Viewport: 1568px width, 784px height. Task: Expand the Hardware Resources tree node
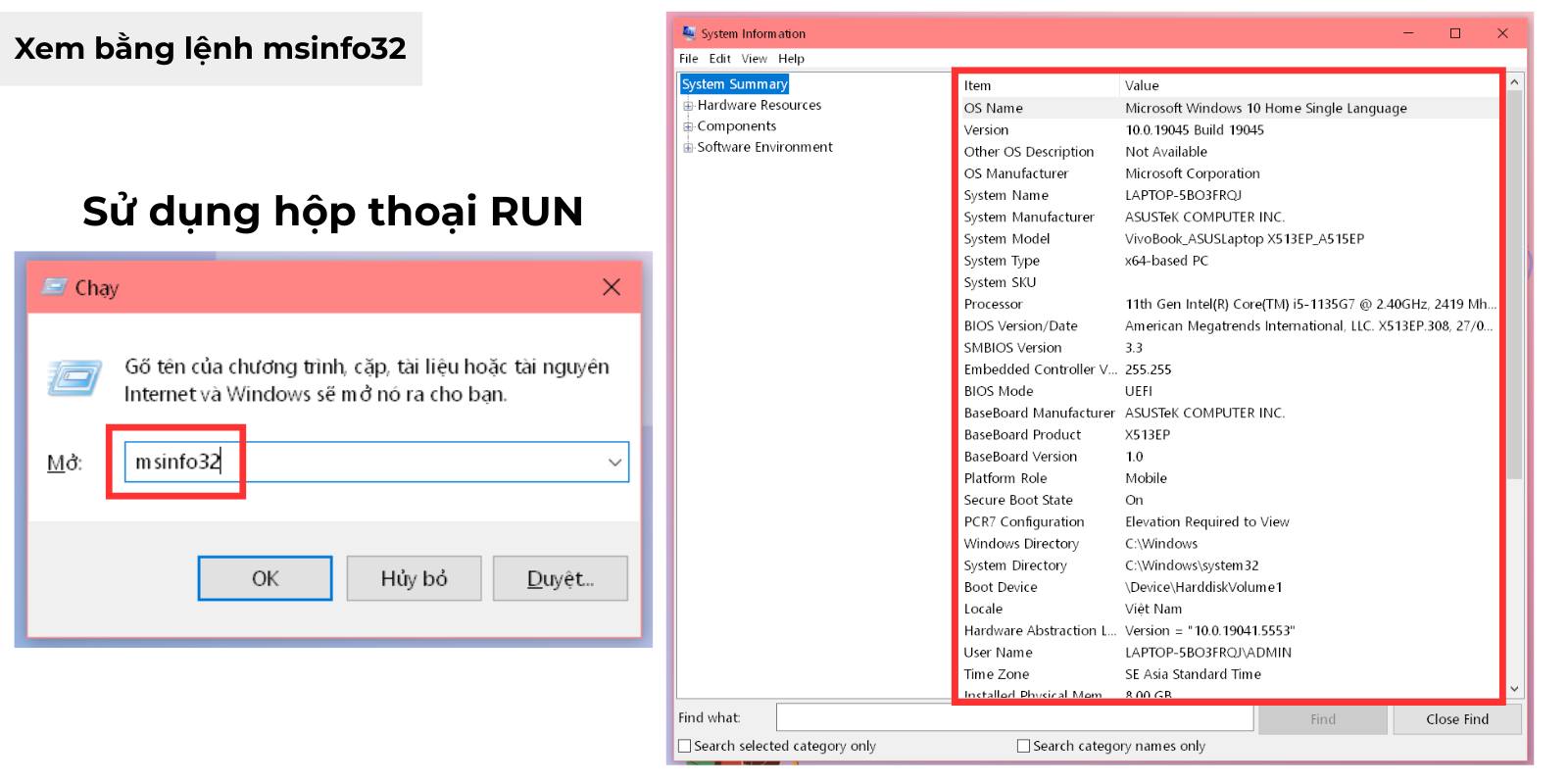point(688,106)
